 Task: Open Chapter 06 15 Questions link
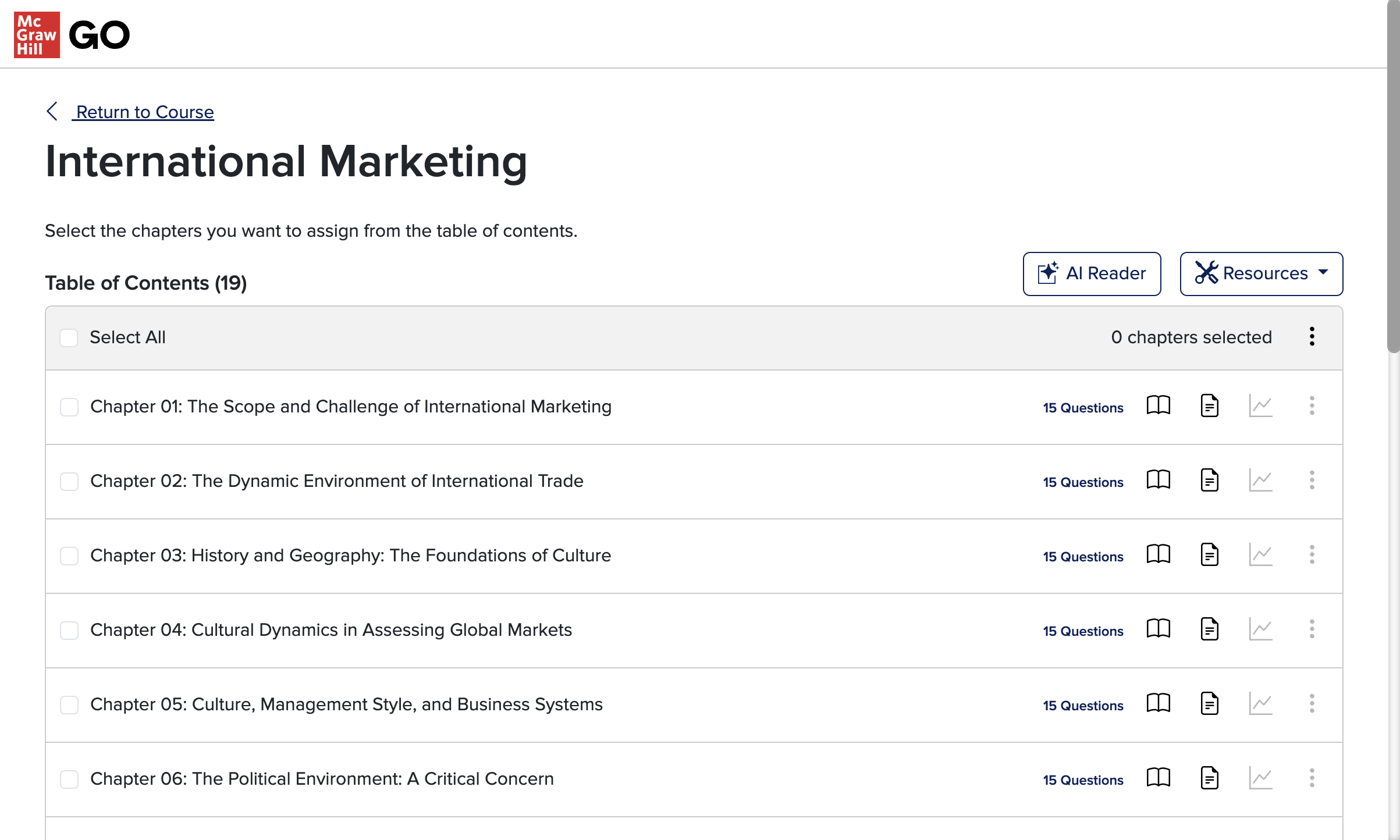(x=1082, y=780)
